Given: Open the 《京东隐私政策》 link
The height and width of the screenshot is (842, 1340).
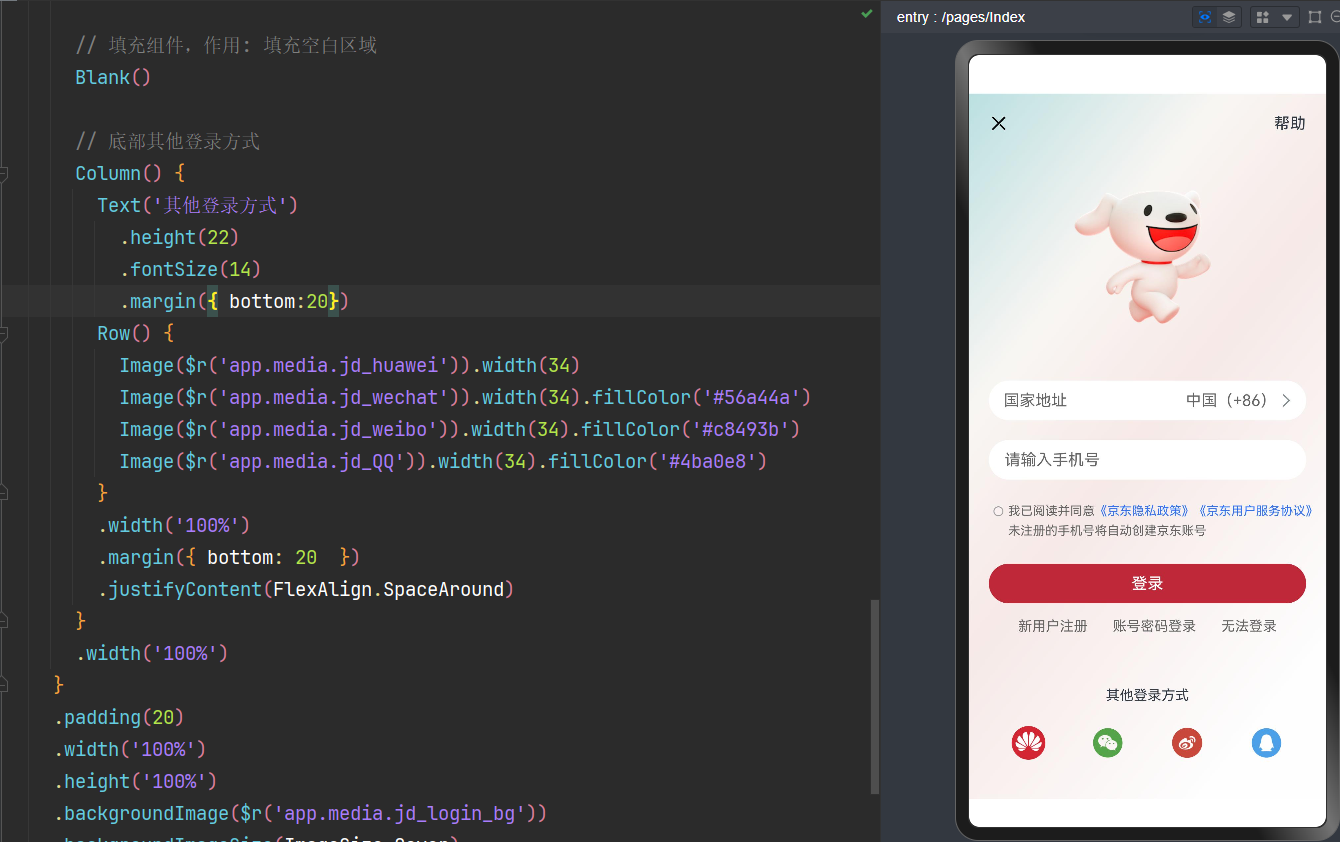Looking at the screenshot, I should tap(1145, 511).
